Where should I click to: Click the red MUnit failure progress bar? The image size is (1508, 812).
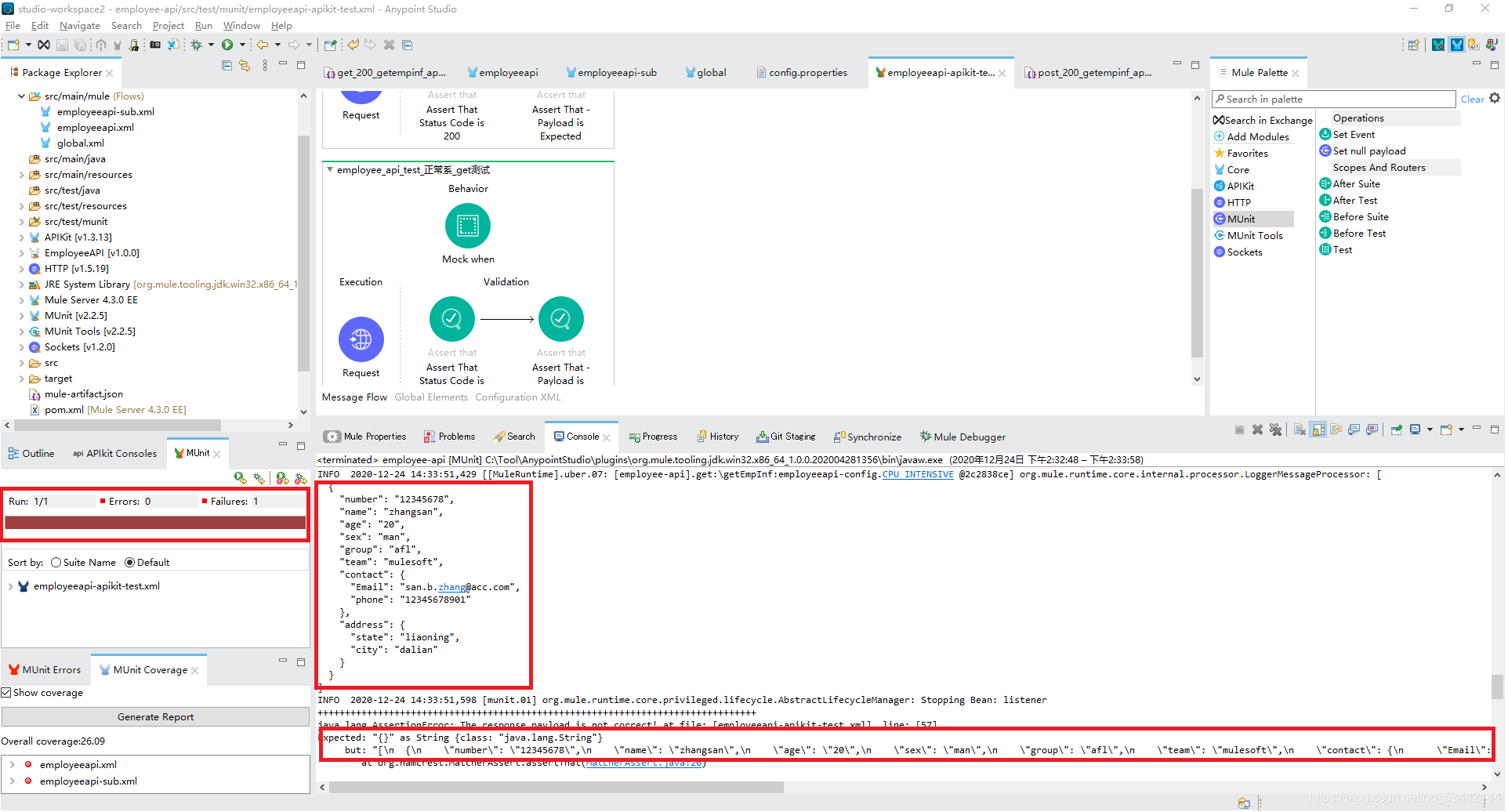155,523
